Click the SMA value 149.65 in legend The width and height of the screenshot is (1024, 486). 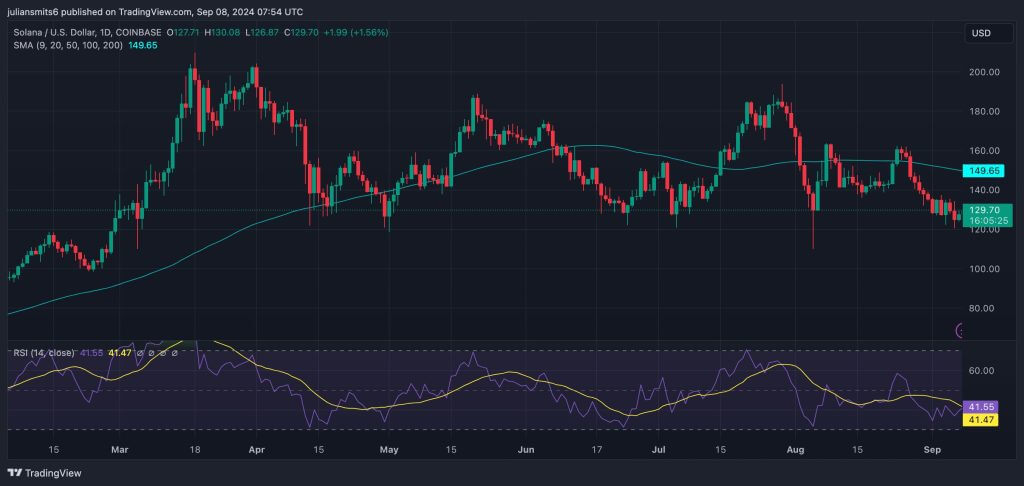pyautogui.click(x=143, y=45)
